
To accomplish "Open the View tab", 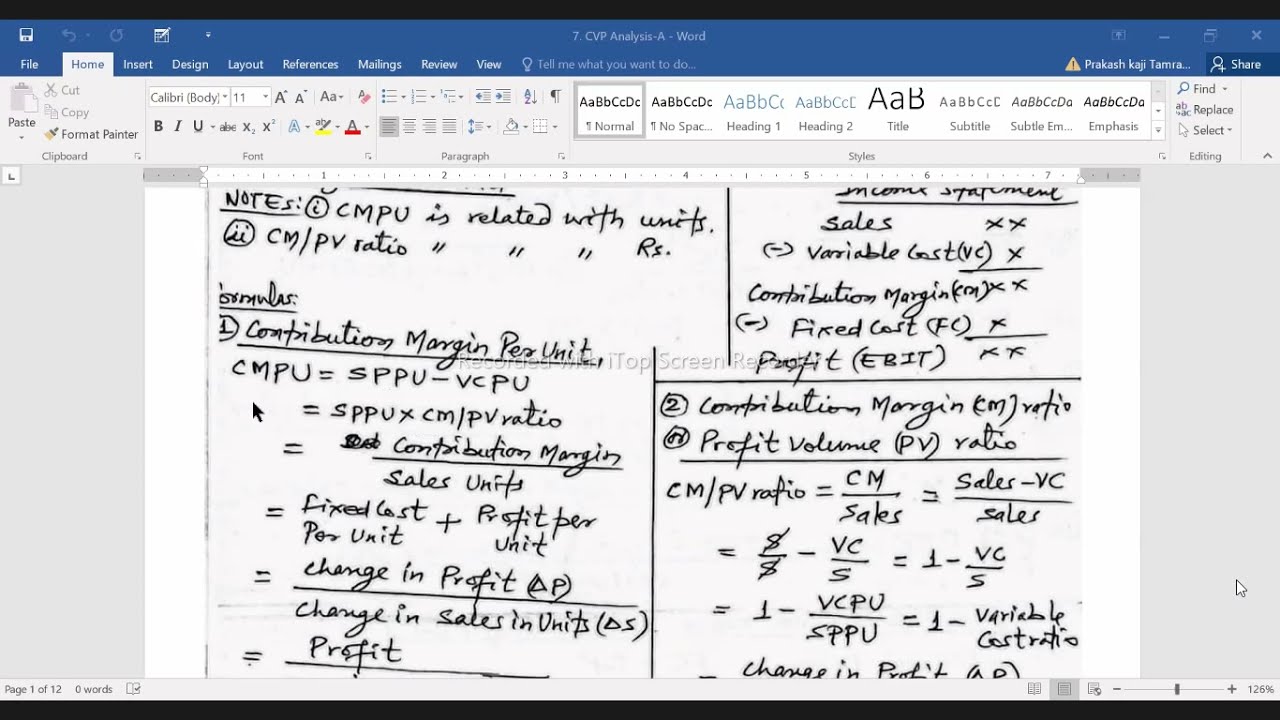I will click(489, 64).
